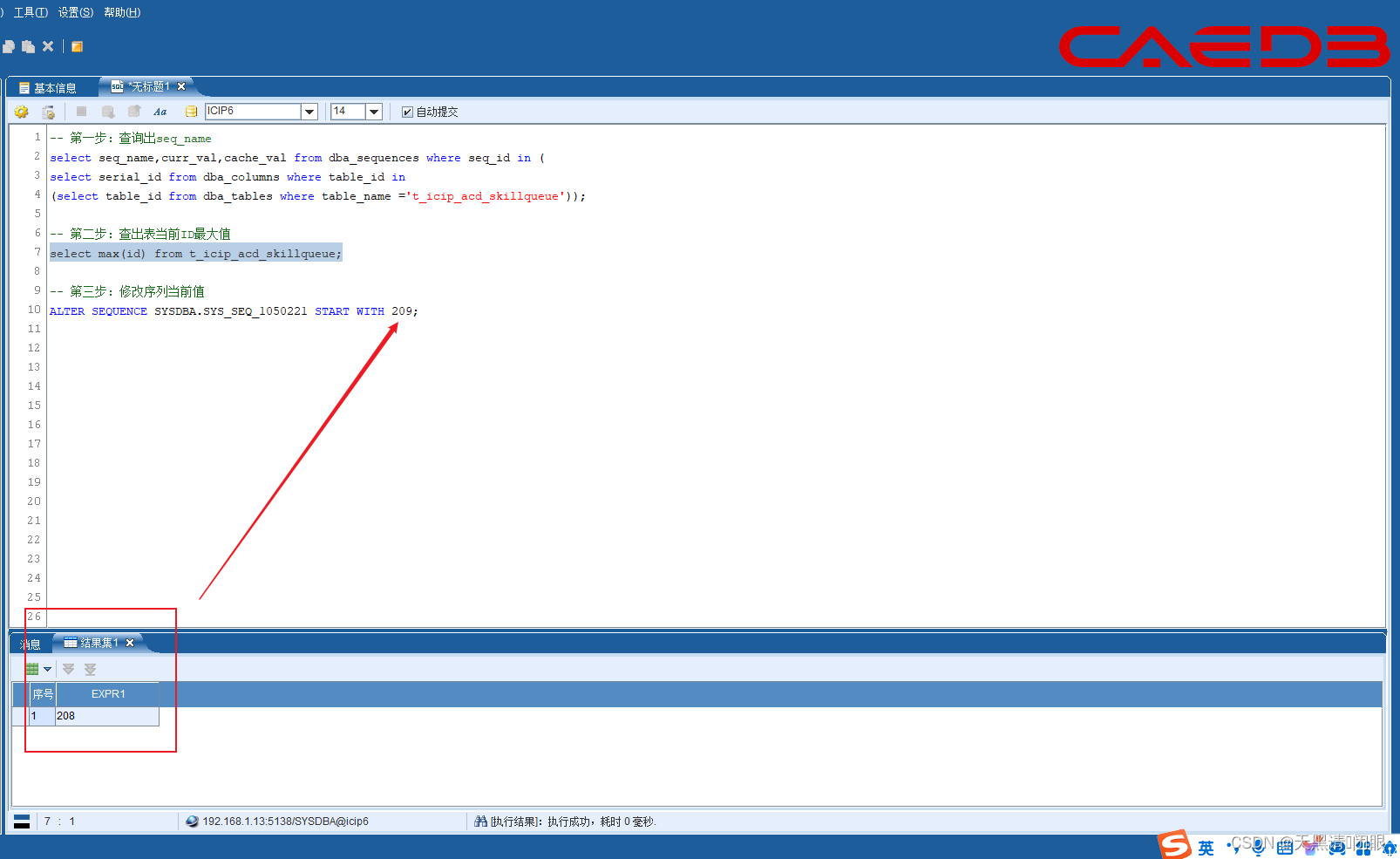Click the orange square icon in top toolbar
This screenshot has width=1400, height=859.
click(77, 46)
